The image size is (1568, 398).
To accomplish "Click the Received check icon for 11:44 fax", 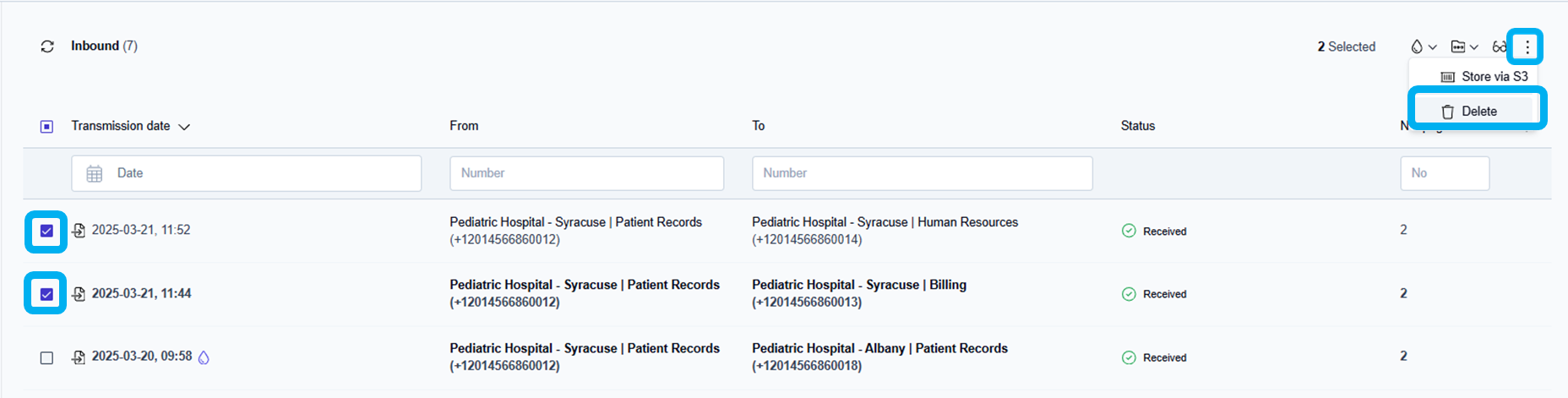I will point(1129,294).
